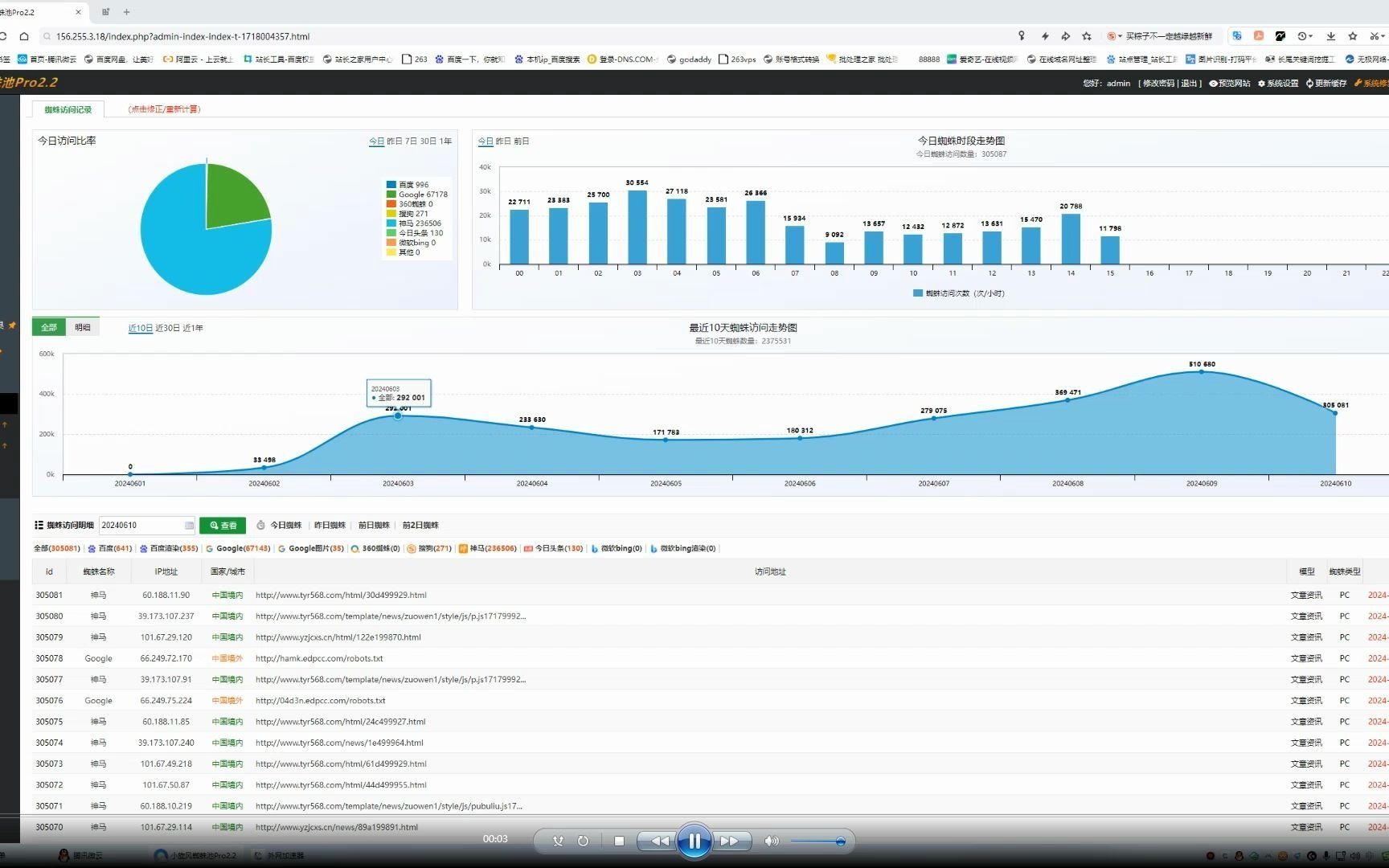Open a new browser tab
This screenshot has width=1389, height=868.
click(126, 12)
